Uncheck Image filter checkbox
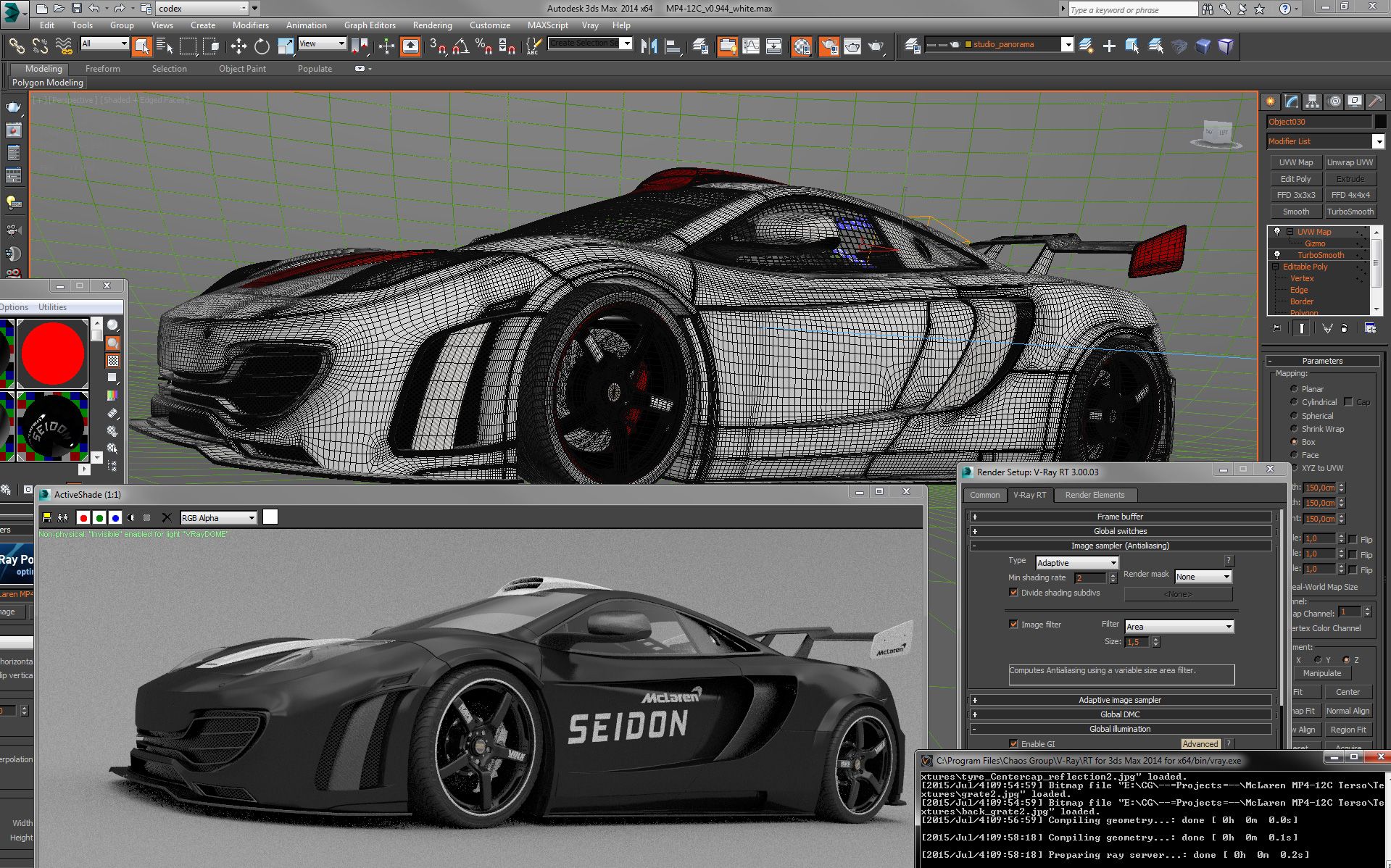The image size is (1391, 868). coord(1013,625)
